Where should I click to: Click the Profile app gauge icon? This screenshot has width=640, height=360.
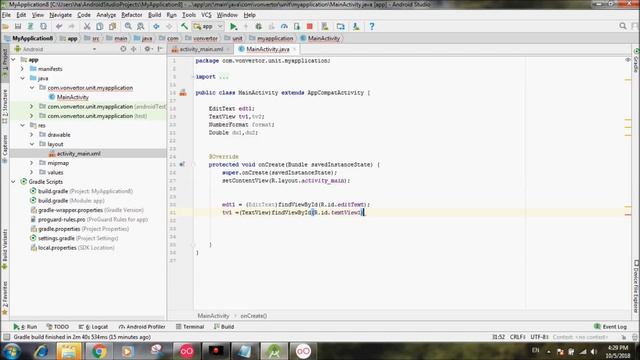pyautogui.click(x=284, y=27)
